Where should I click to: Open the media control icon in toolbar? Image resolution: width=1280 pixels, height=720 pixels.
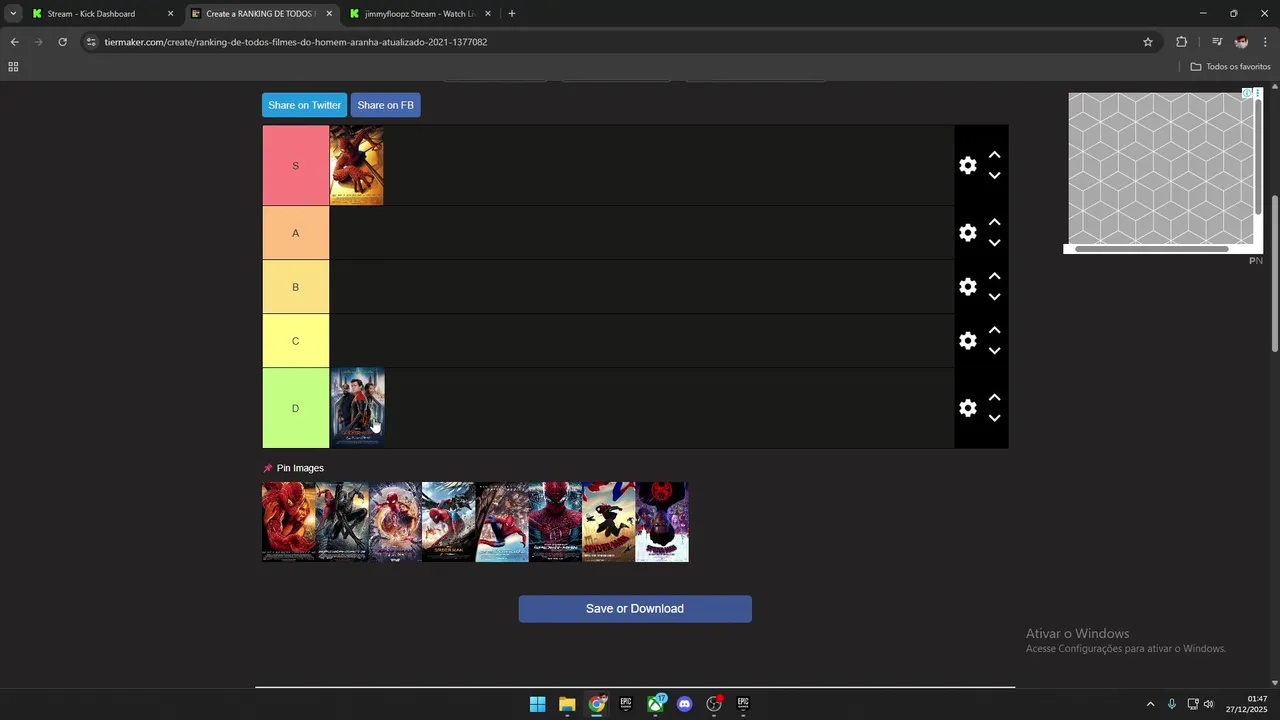1216,42
